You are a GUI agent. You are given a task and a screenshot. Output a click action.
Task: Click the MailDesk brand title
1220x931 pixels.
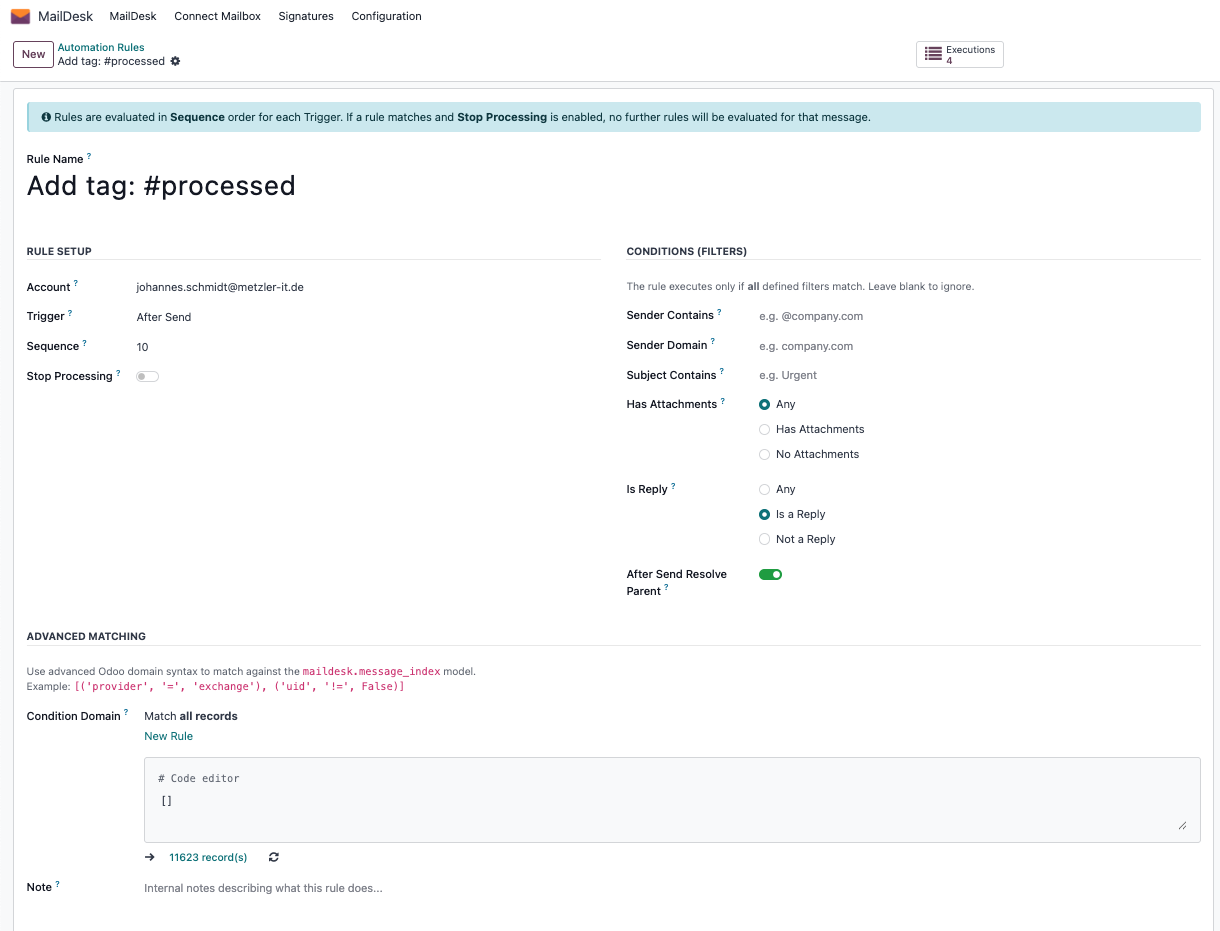tap(65, 16)
